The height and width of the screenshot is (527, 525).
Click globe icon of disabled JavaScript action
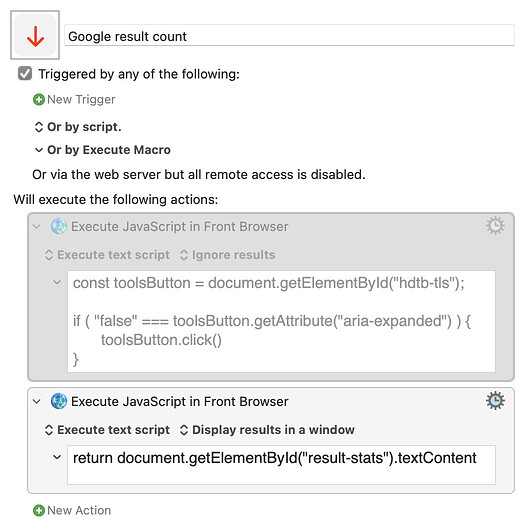(x=59, y=226)
